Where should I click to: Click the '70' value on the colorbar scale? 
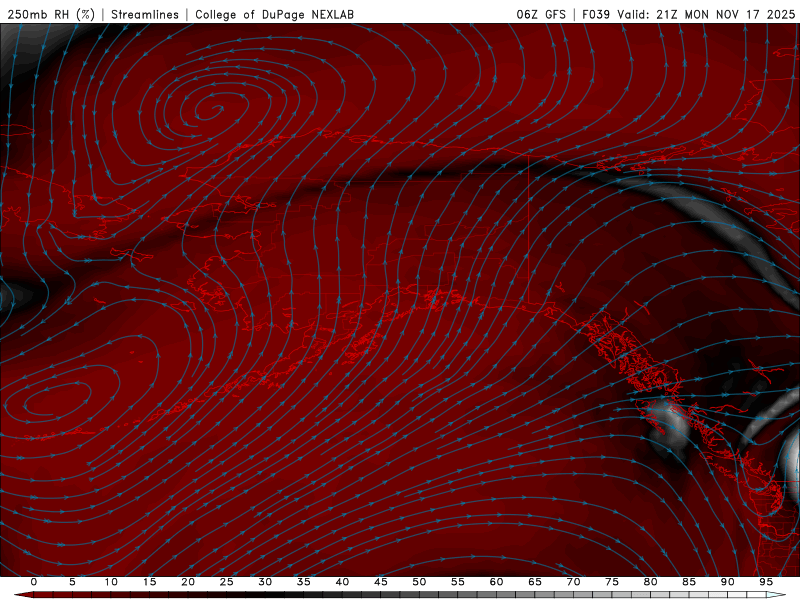tap(573, 582)
